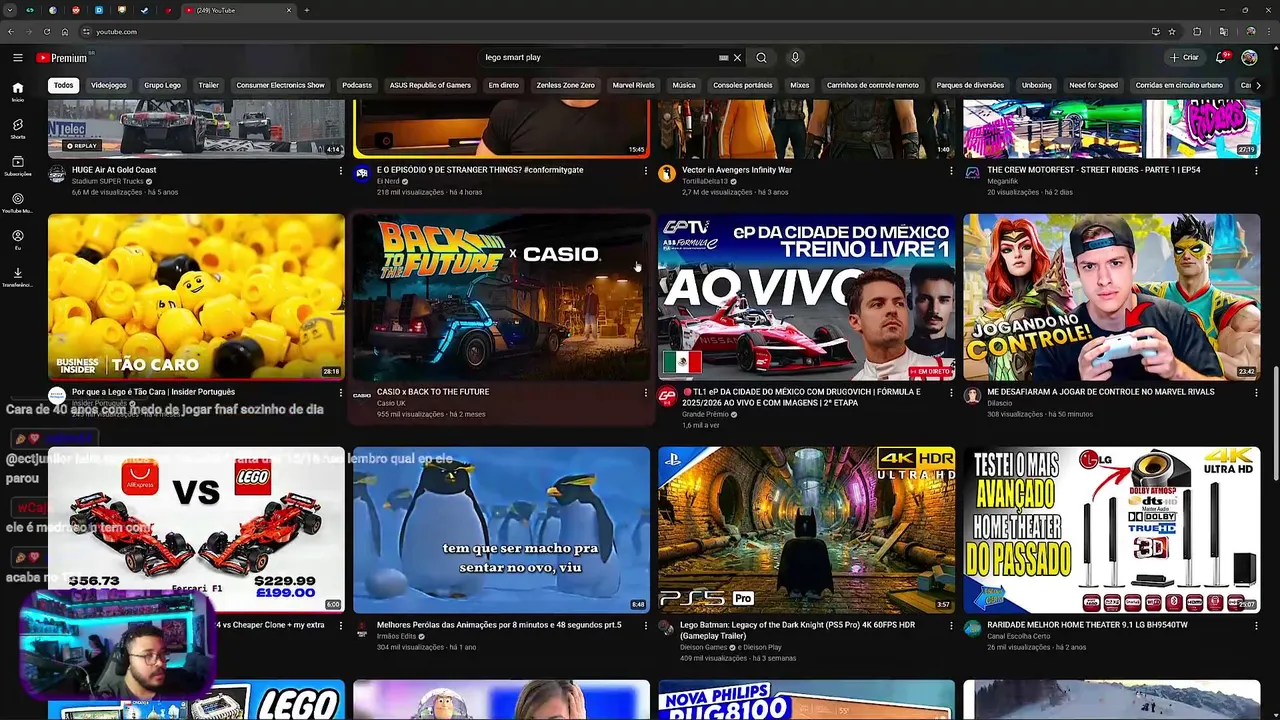This screenshot has height=720, width=1280.
Task: Open Dieison Games channel link
Action: 704,647
